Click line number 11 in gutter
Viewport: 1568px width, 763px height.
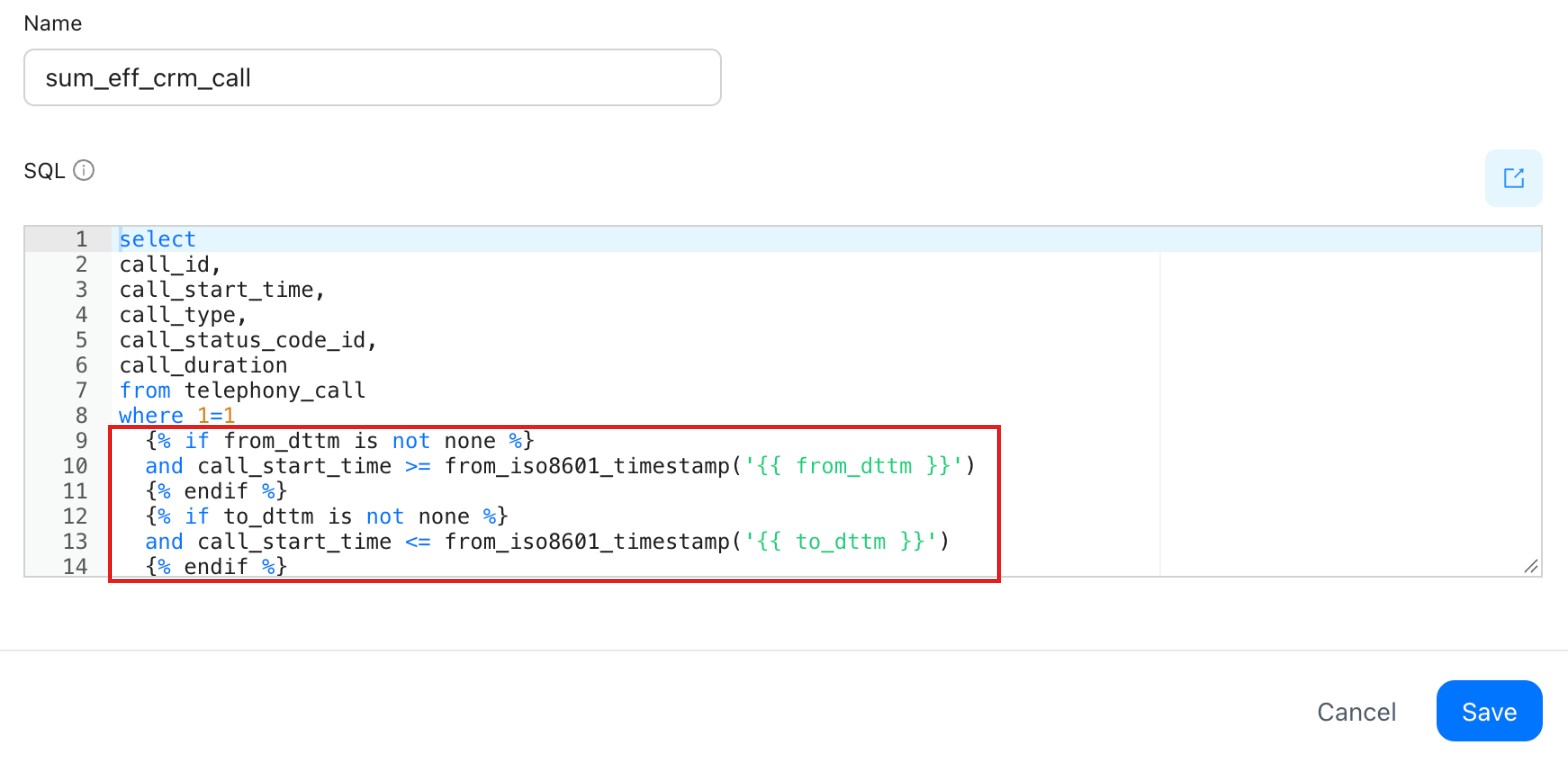(x=74, y=491)
